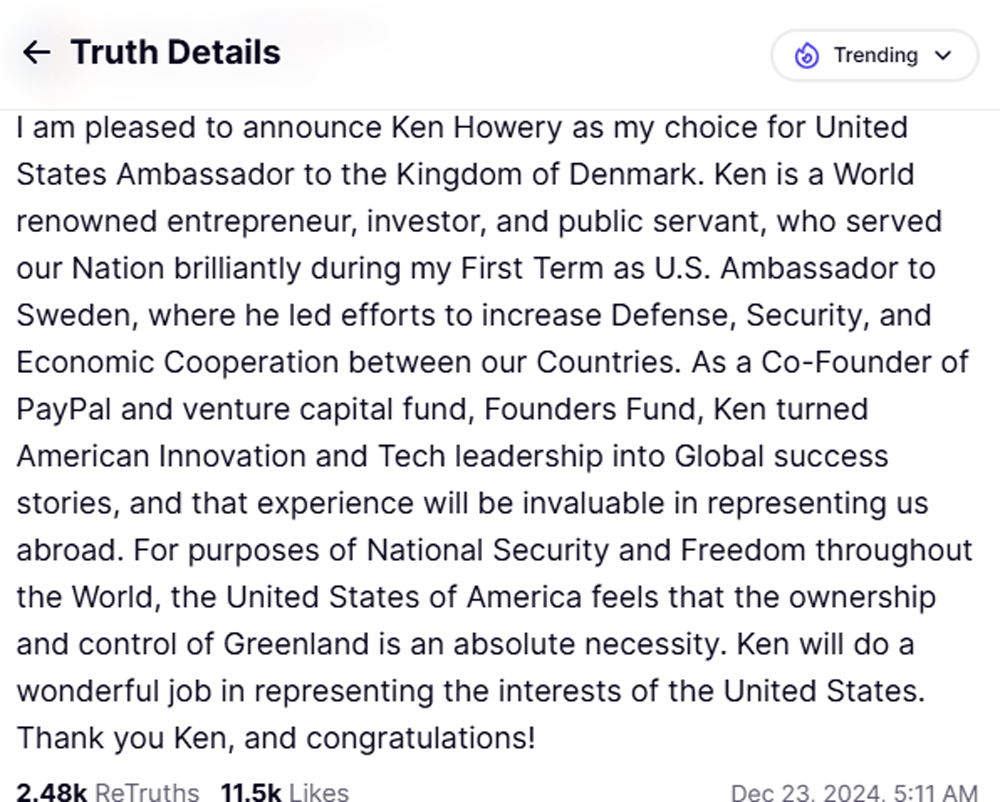The height and width of the screenshot is (802, 1000).
Task: Click the word Sweden in the post
Action: click(x=73, y=316)
